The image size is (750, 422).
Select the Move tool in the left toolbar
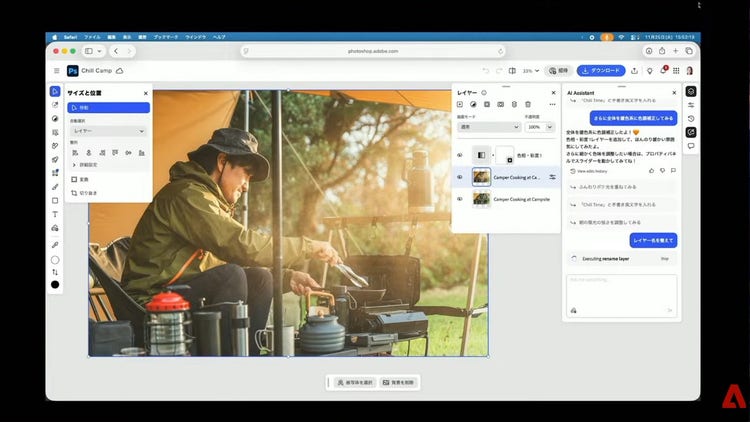pyautogui.click(x=55, y=91)
